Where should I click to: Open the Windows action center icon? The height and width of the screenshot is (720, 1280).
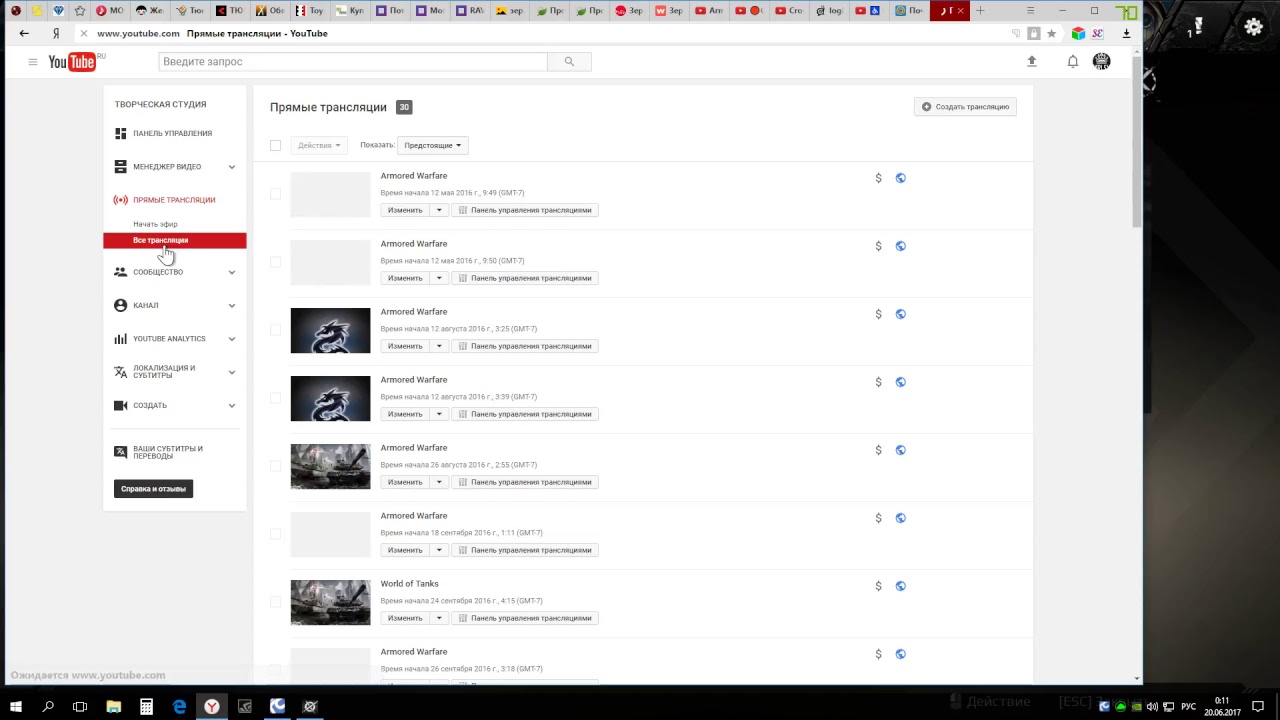tap(1258, 706)
